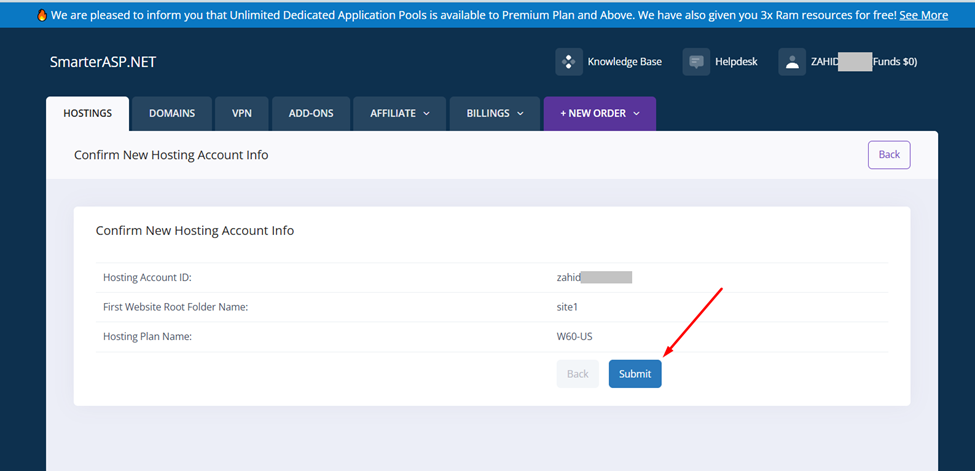Open the ADD-ONS tab
The image size is (975, 471).
tap(311, 114)
